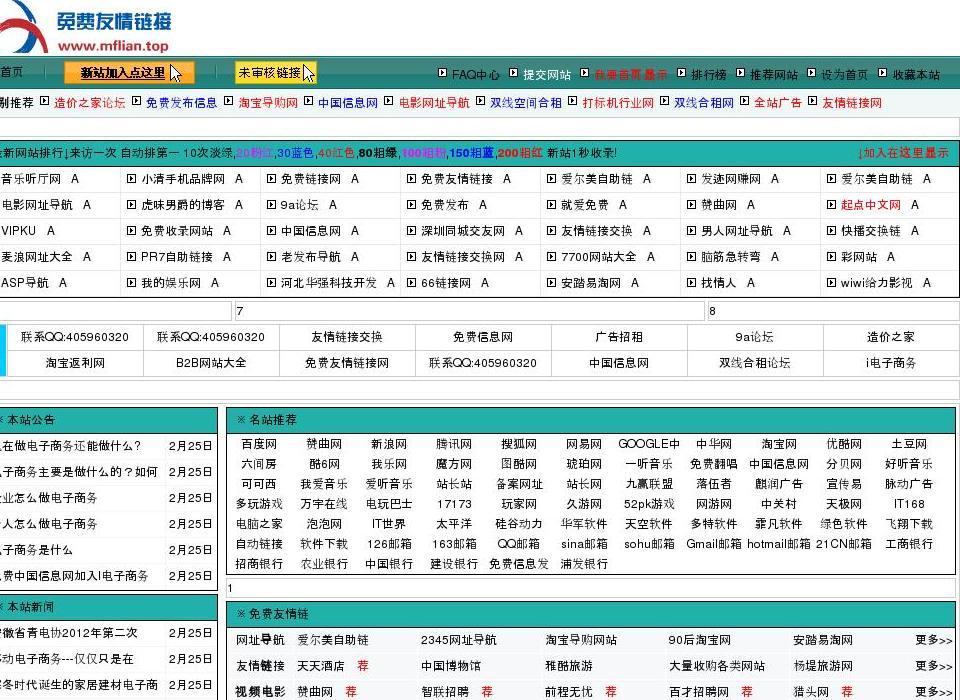Viewport: 960px width, 700px height.
Task: Open the 猎头网 link
Action: pyautogui.click(x=811, y=692)
